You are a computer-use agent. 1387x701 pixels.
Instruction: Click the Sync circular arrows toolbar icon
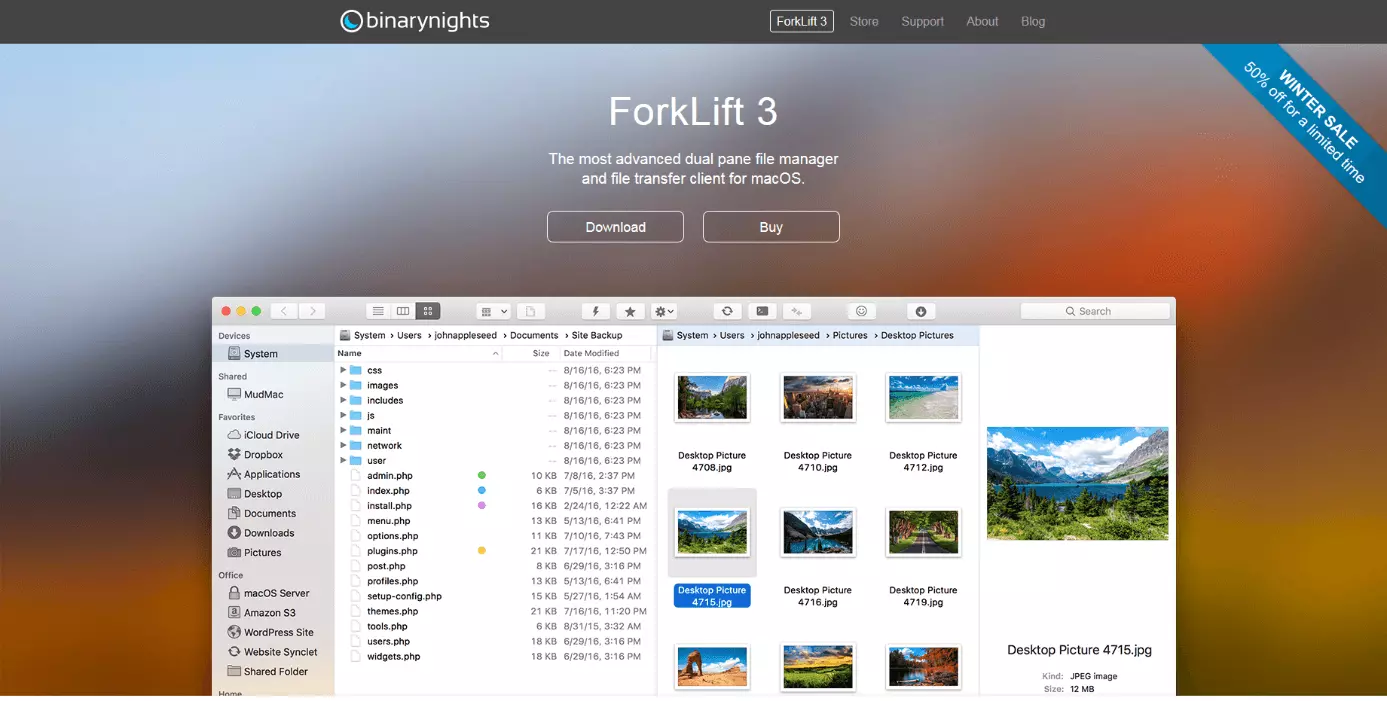(x=727, y=311)
